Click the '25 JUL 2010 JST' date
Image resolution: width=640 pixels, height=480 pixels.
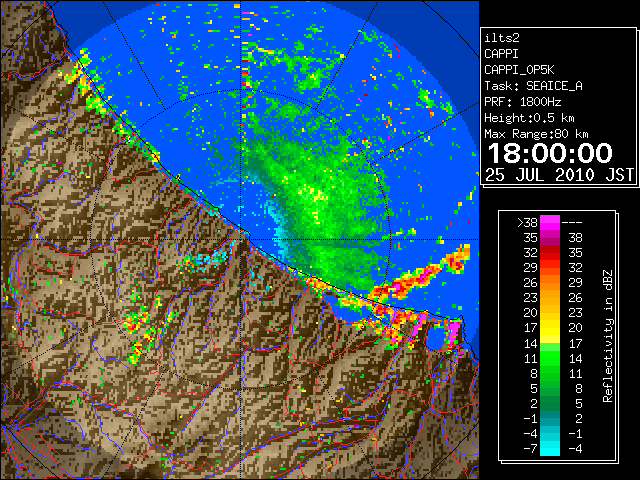[560, 175]
